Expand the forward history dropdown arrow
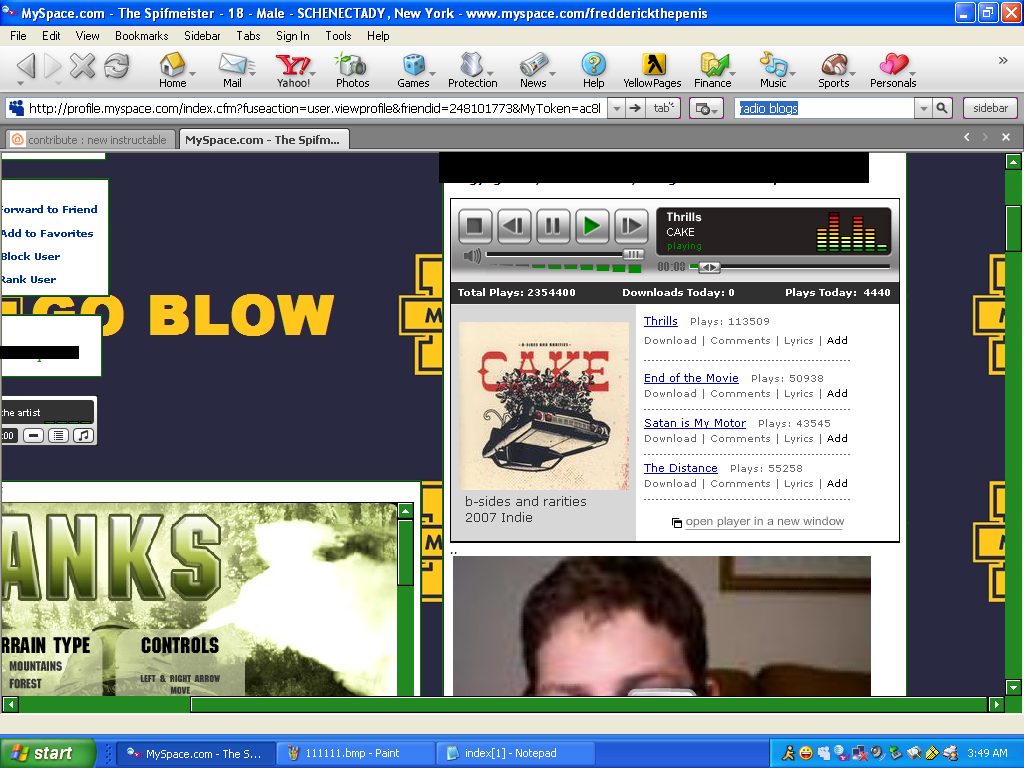Screen dimensions: 1024x768 pos(58,84)
